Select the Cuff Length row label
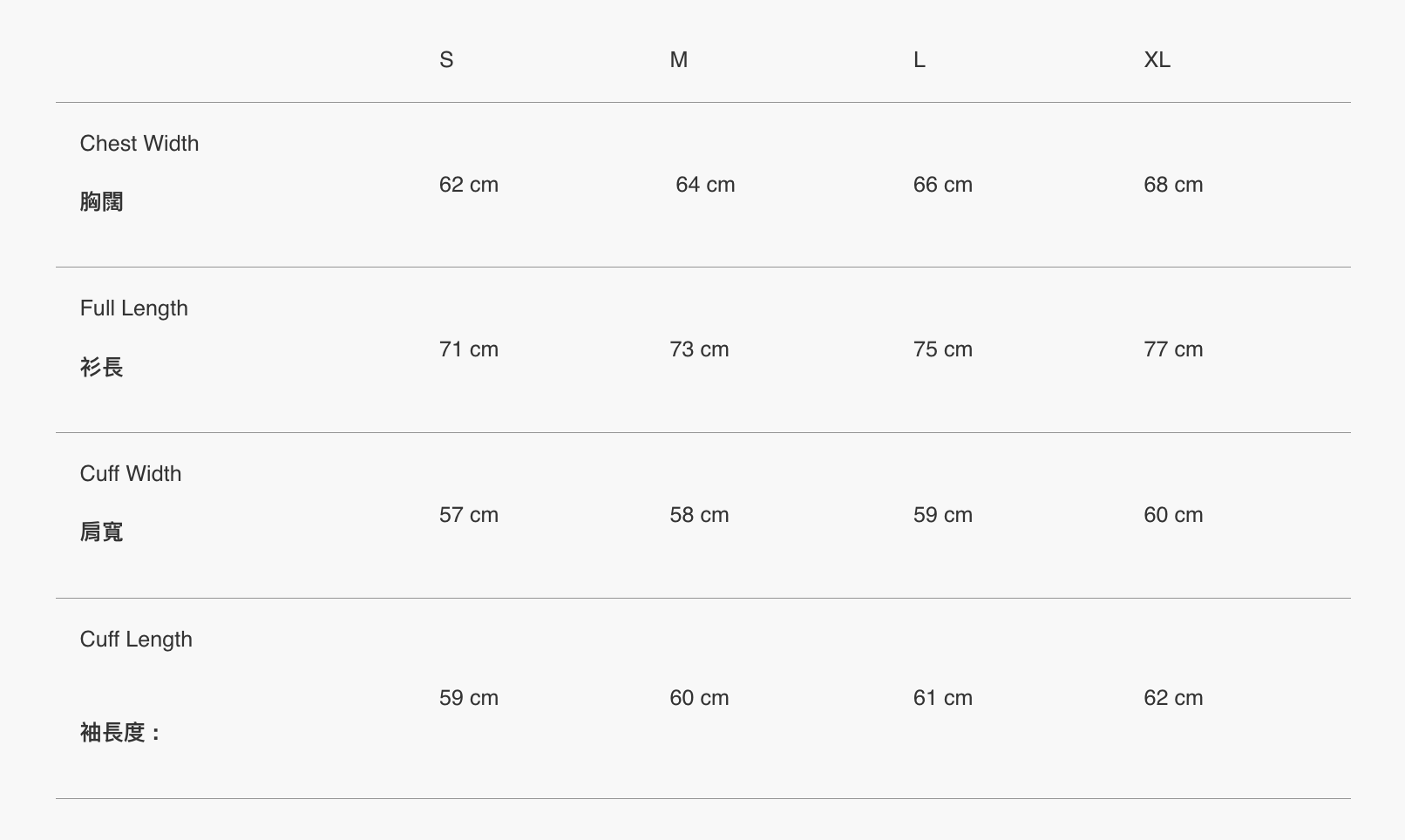Screen dimensions: 1405x840 tap(136, 640)
